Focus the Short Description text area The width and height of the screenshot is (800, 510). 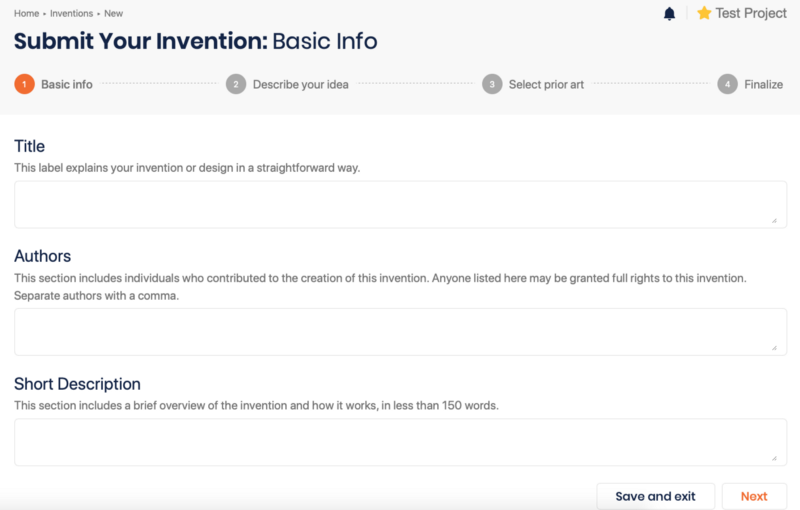[x=400, y=442]
